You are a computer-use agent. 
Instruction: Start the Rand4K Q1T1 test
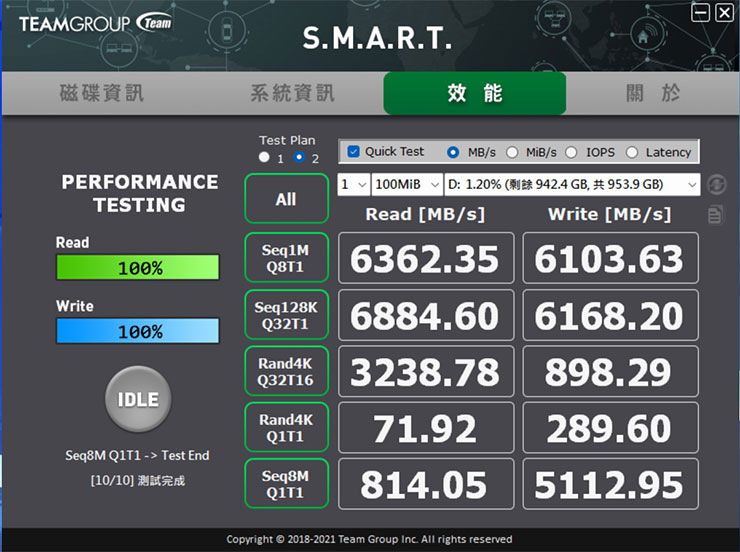point(286,427)
